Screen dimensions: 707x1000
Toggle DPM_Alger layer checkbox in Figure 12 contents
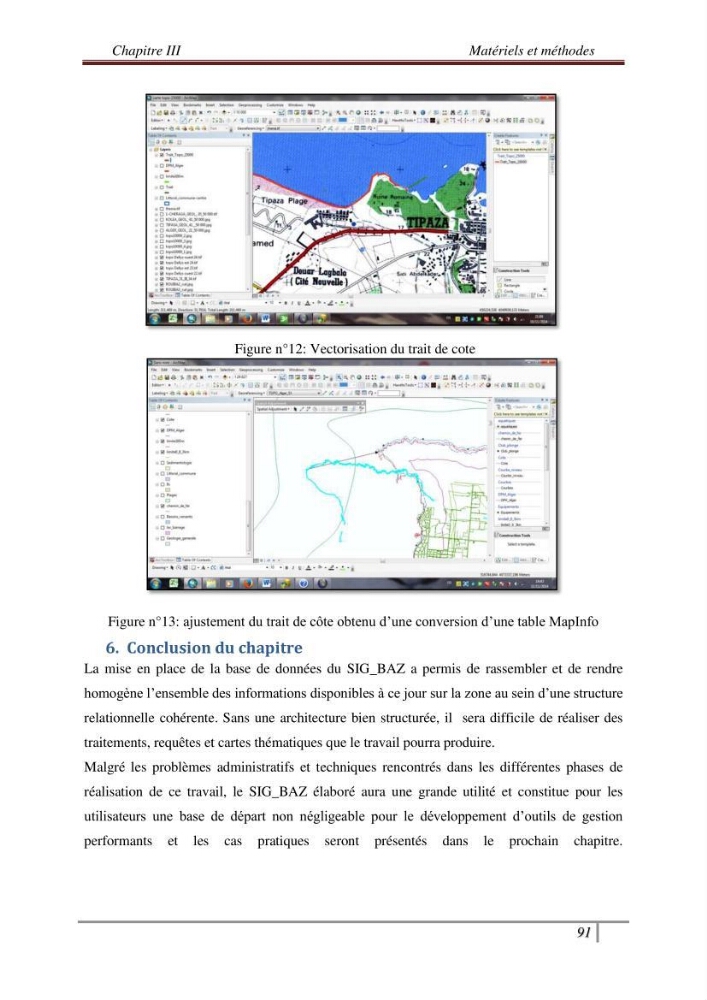162,166
